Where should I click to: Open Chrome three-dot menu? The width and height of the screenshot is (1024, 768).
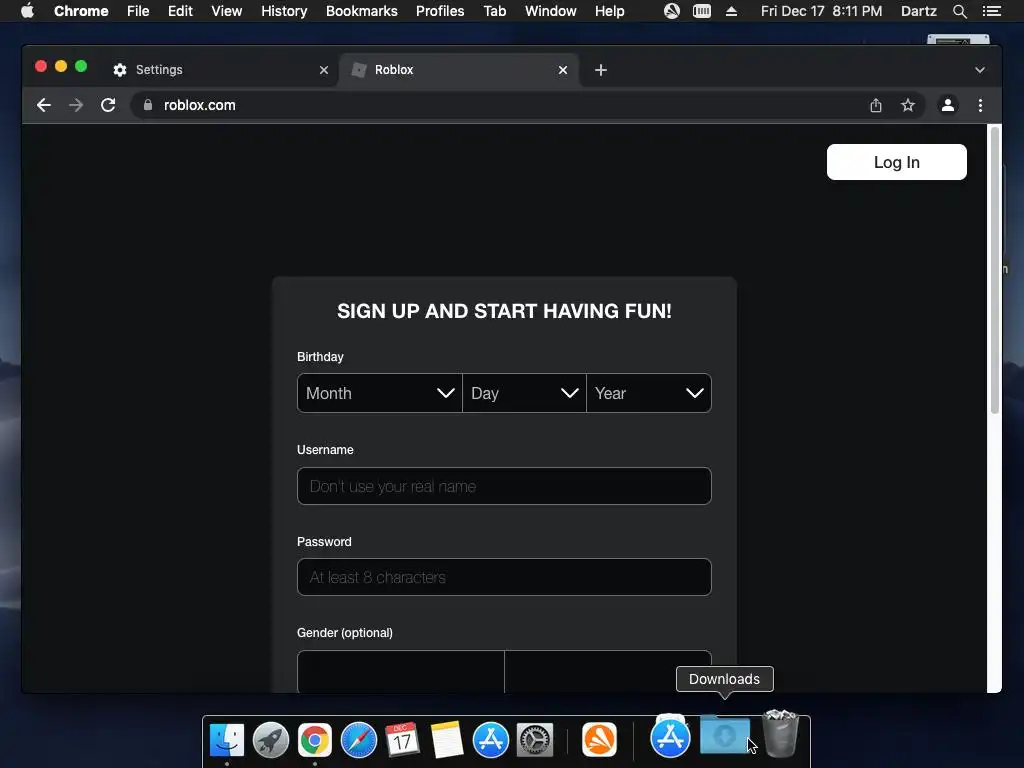pyautogui.click(x=980, y=105)
